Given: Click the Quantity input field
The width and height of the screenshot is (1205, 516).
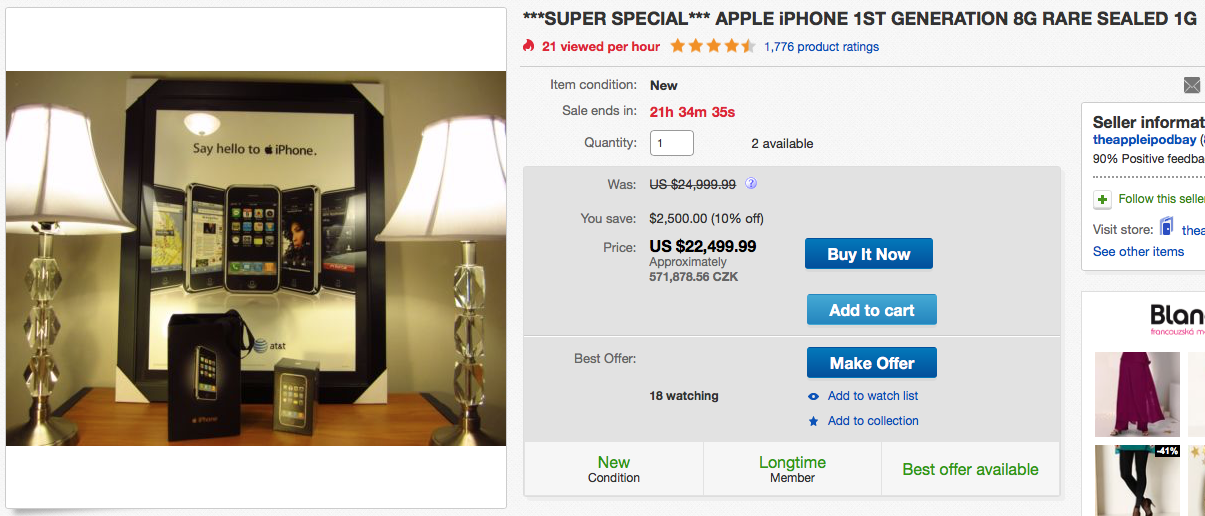Looking at the screenshot, I should click(x=672, y=143).
